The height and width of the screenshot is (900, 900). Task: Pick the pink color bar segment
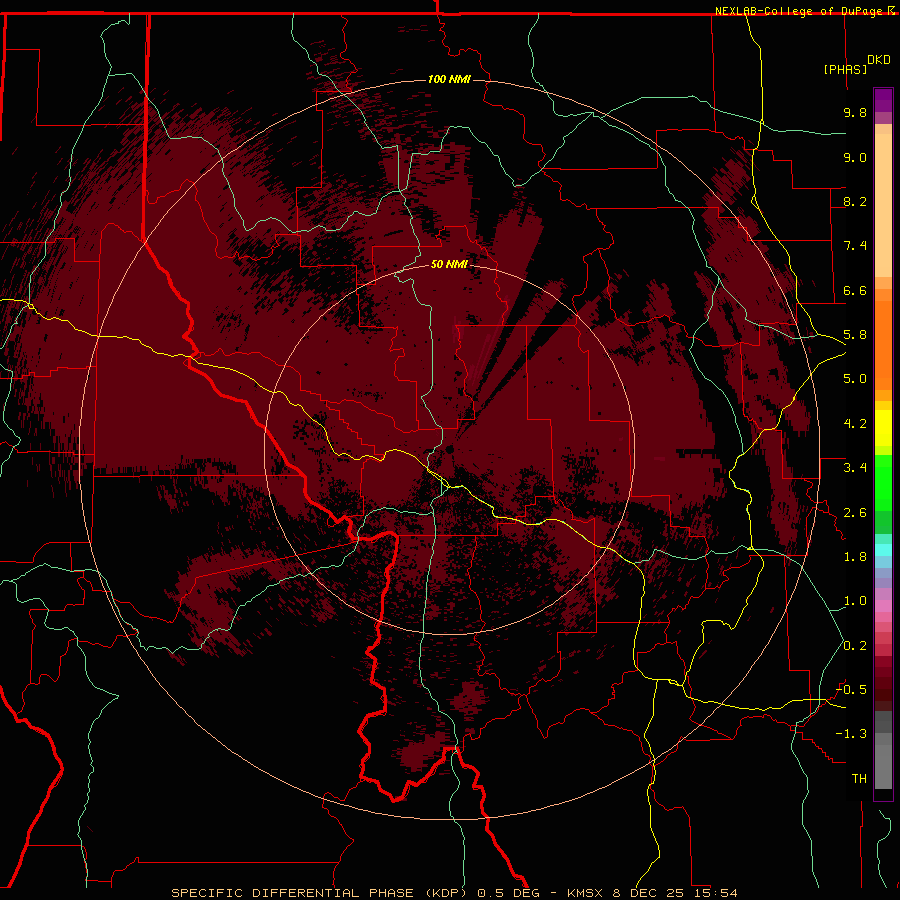coord(883,606)
